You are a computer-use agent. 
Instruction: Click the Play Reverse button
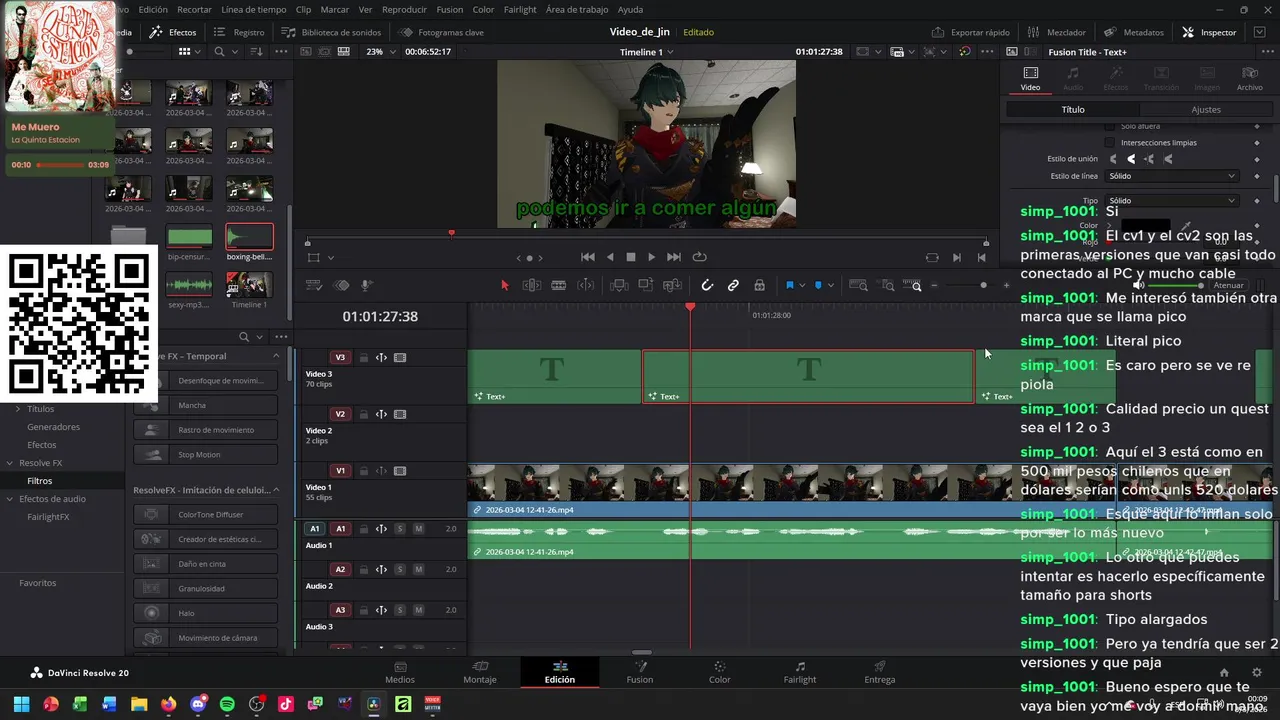[x=610, y=257]
